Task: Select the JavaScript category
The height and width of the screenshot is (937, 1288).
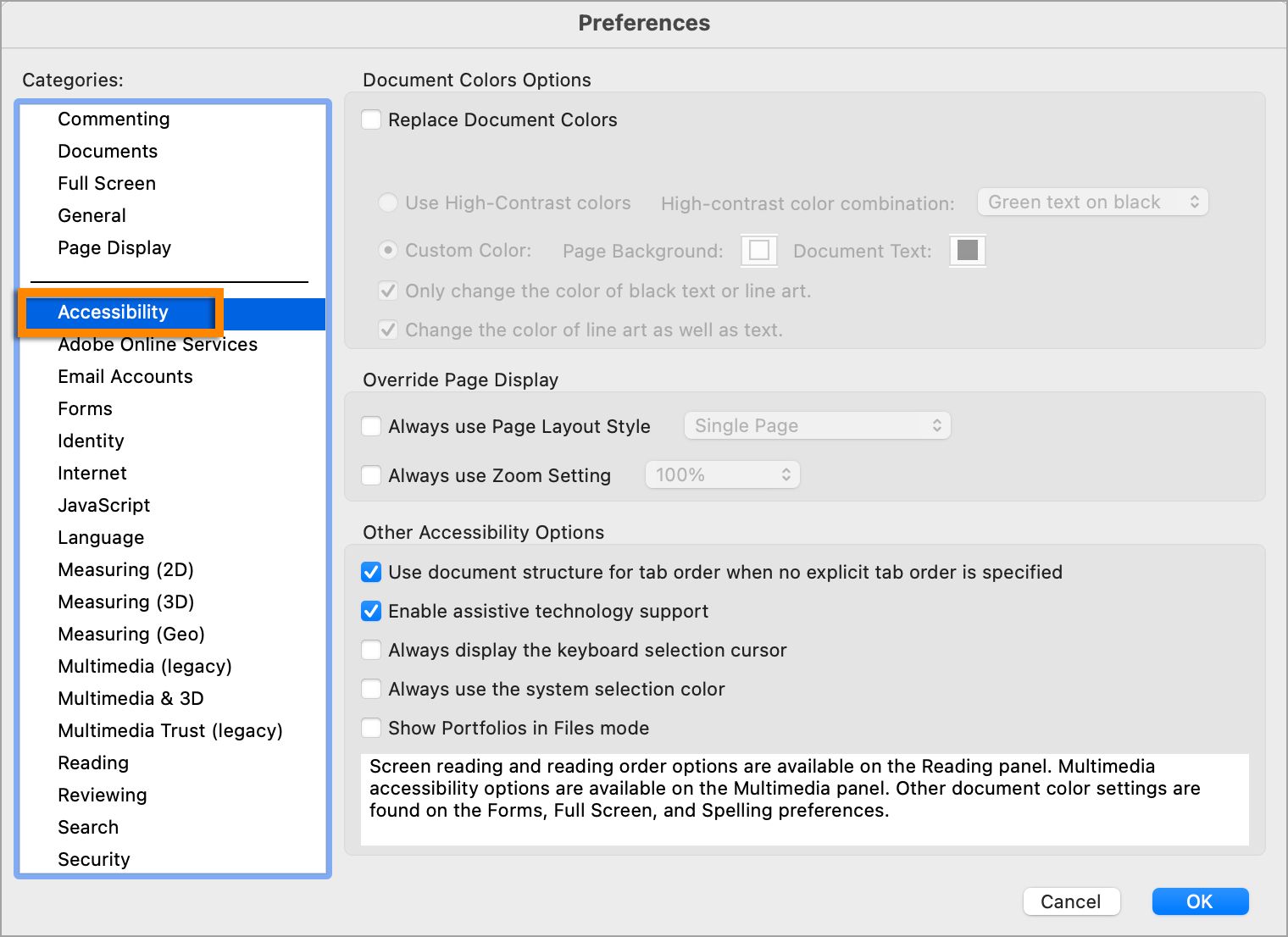Action: coord(103,505)
